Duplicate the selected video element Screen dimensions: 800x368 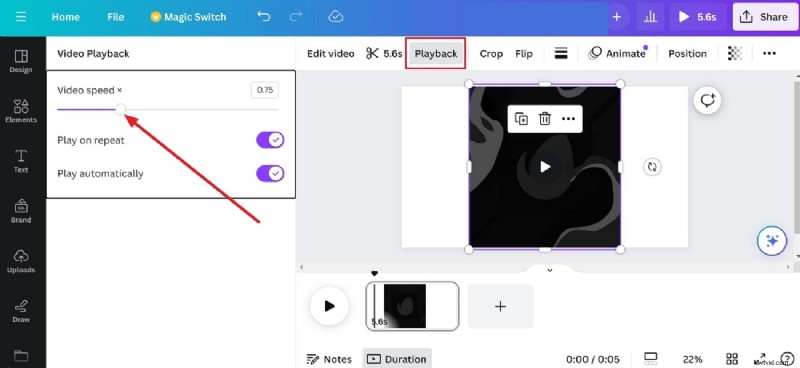[521, 119]
